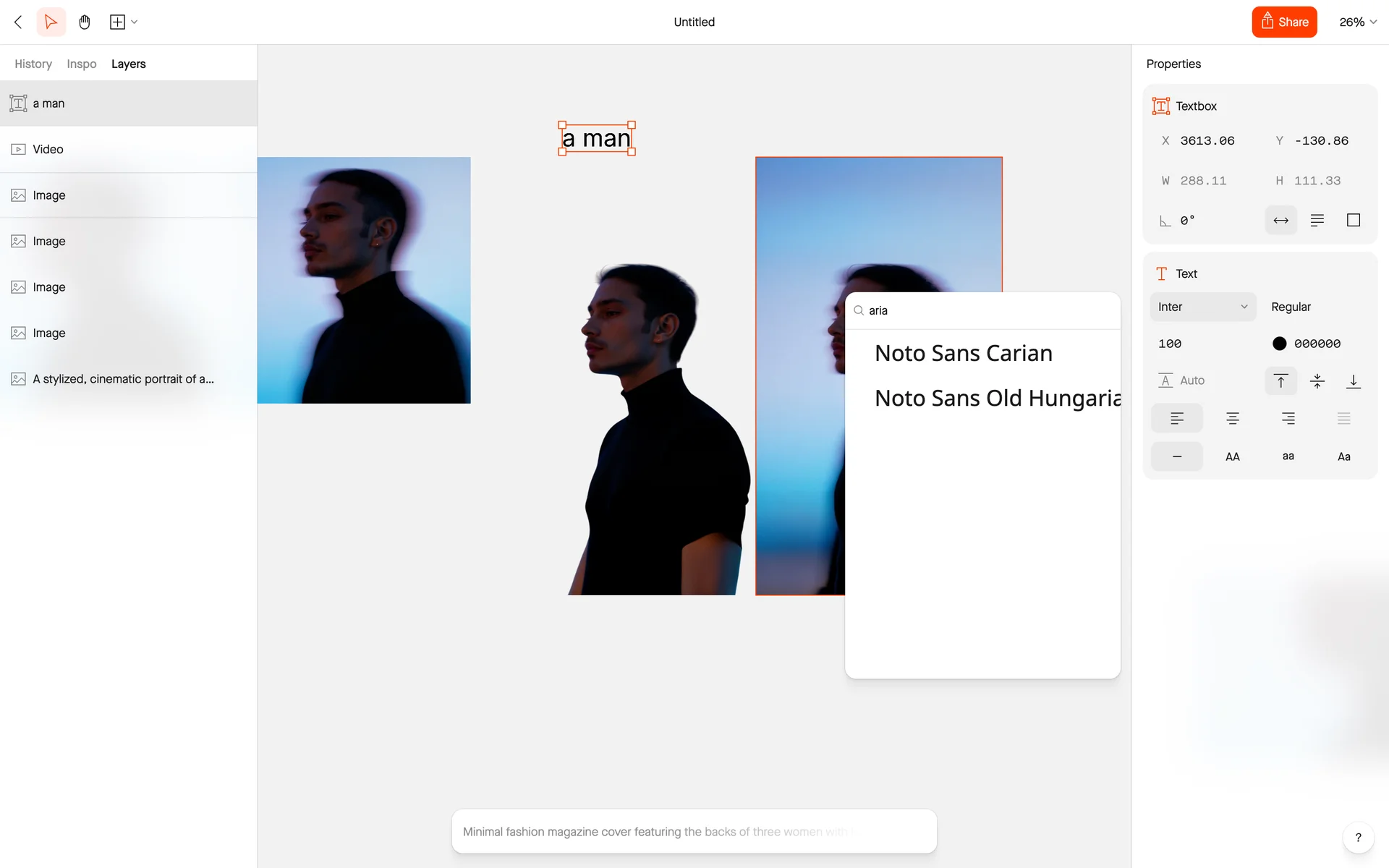Image resolution: width=1389 pixels, height=868 pixels.
Task: Switch to the History tab
Action: click(x=33, y=64)
